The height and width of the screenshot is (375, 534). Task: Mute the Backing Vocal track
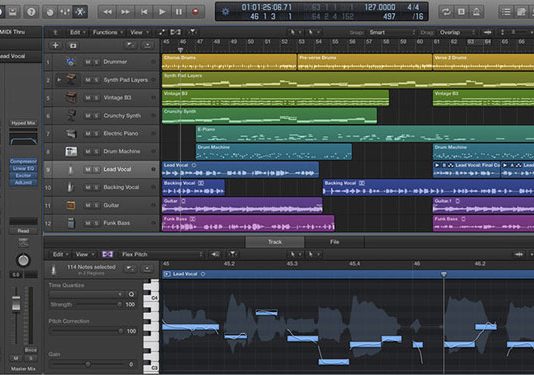pyautogui.click(x=88, y=187)
